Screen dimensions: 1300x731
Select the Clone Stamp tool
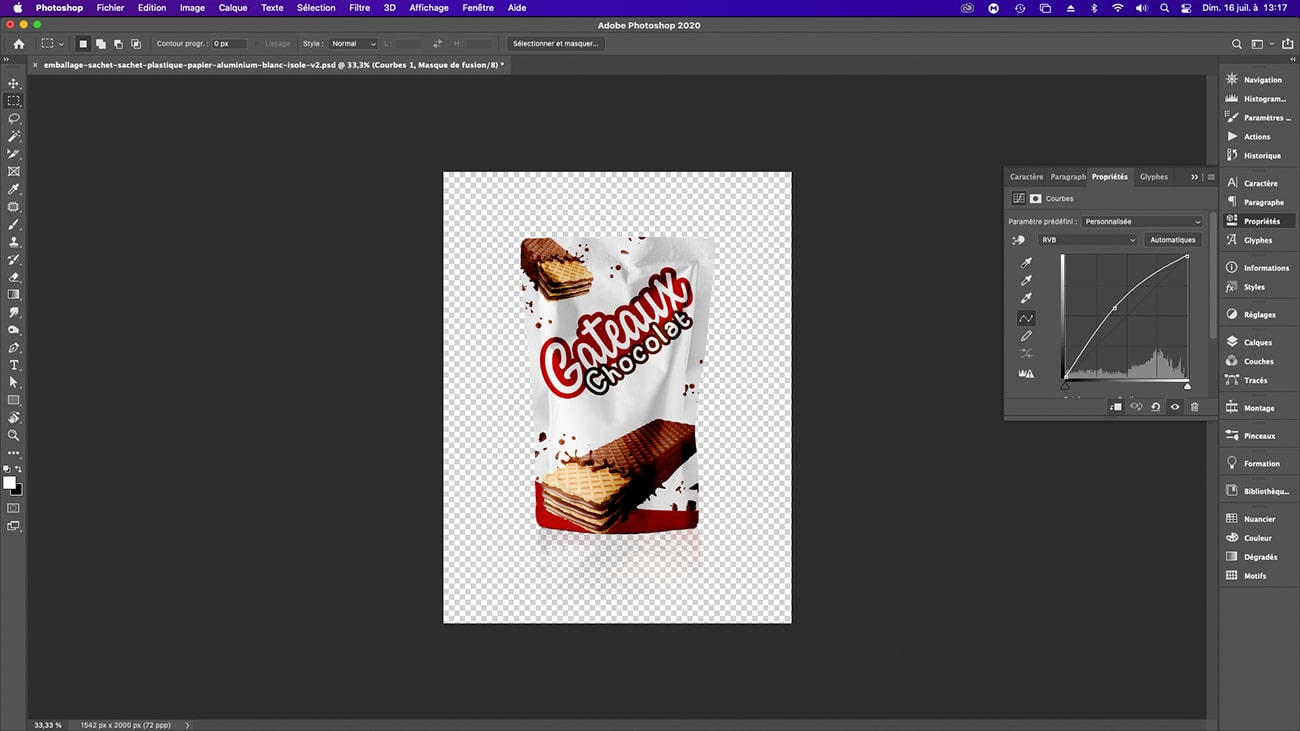coord(14,242)
